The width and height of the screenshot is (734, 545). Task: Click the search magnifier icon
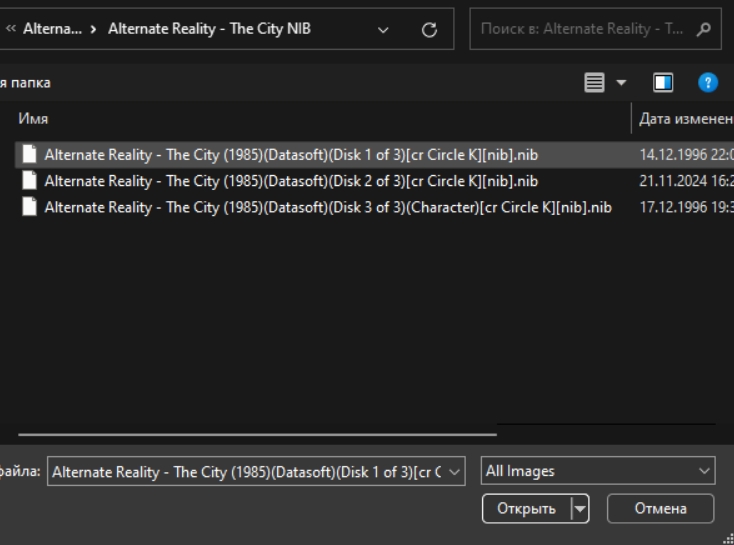tap(704, 29)
